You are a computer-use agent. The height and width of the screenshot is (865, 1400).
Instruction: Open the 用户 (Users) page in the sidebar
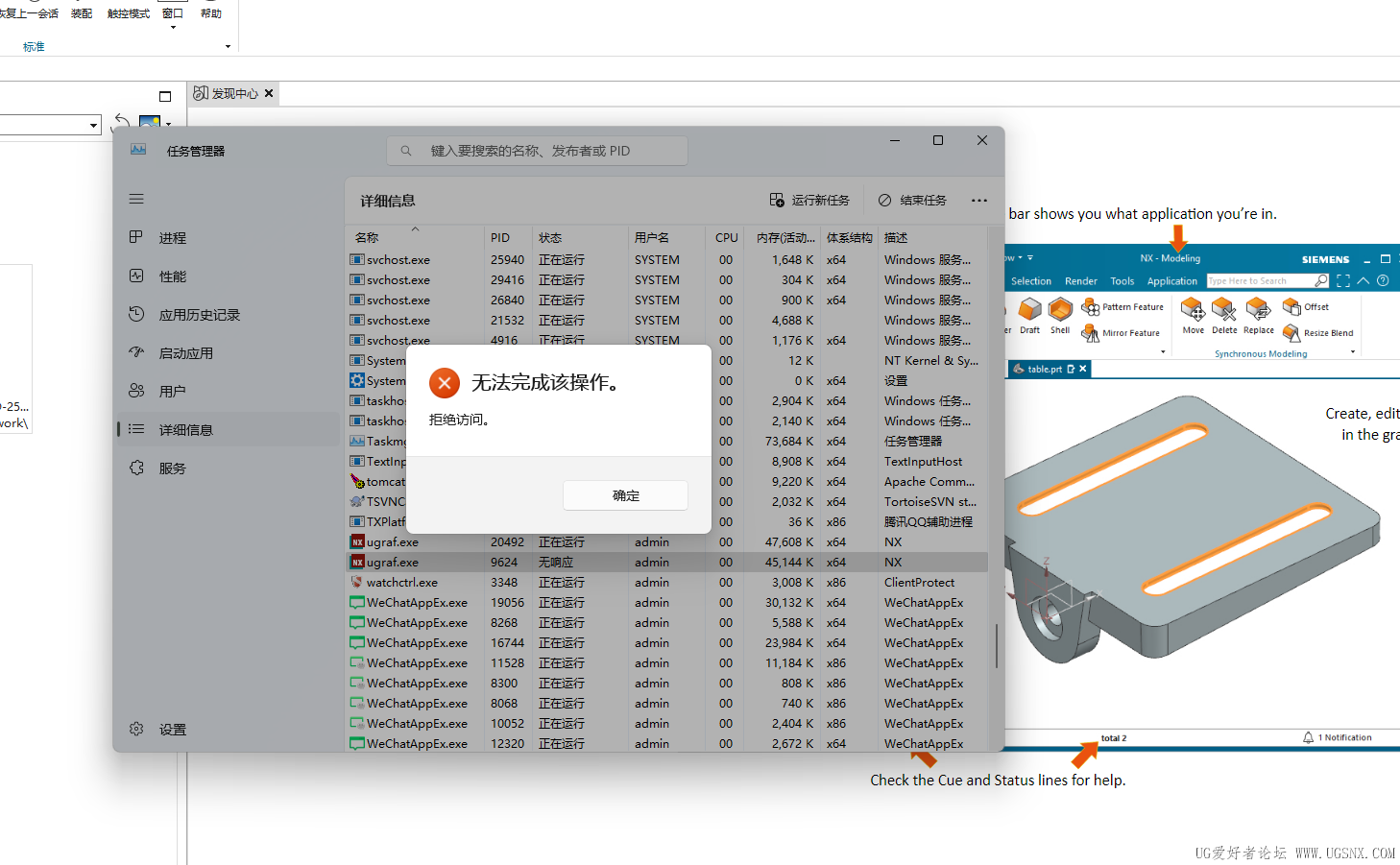[173, 392]
